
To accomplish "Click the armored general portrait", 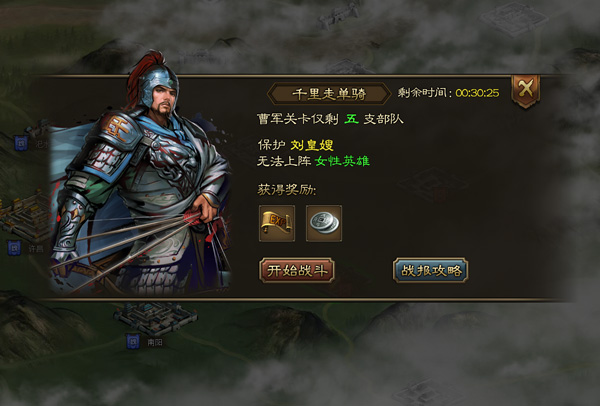I will [x=141, y=174].
